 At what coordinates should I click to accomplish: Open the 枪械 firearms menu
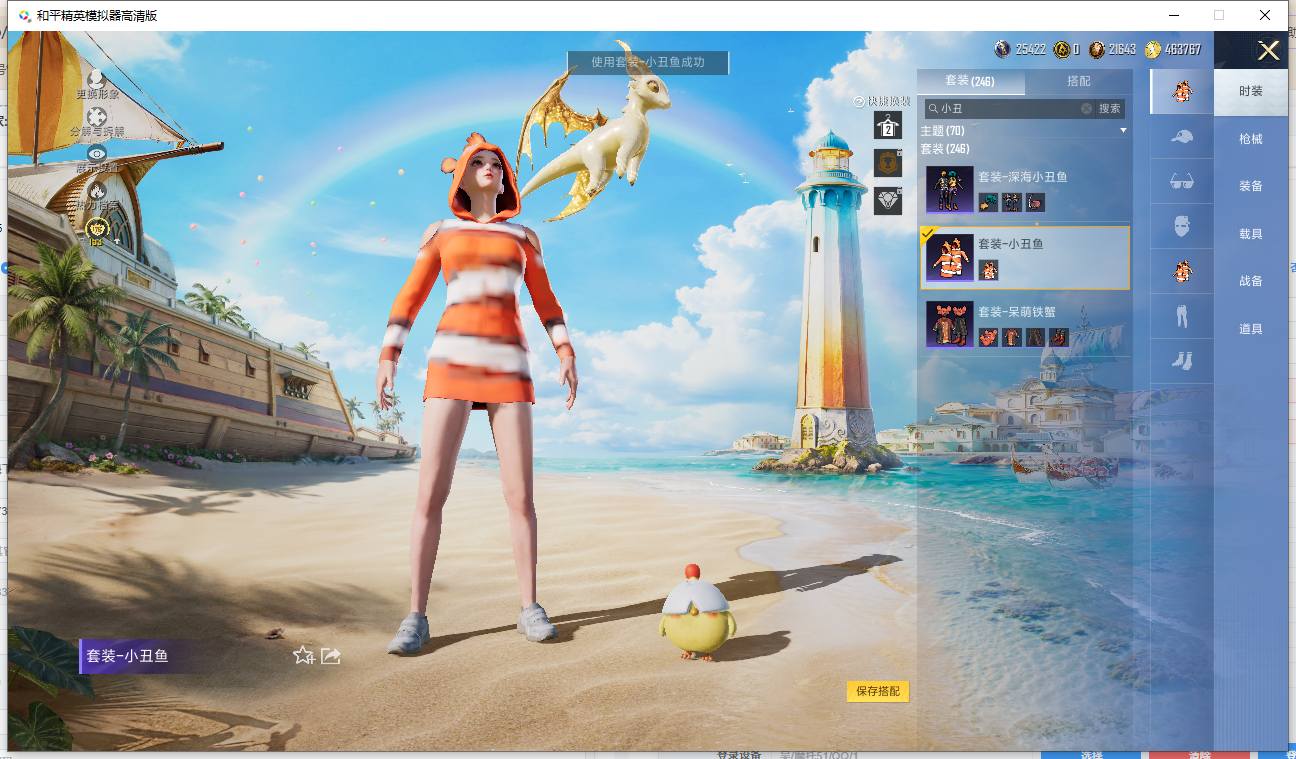pyautogui.click(x=1251, y=139)
